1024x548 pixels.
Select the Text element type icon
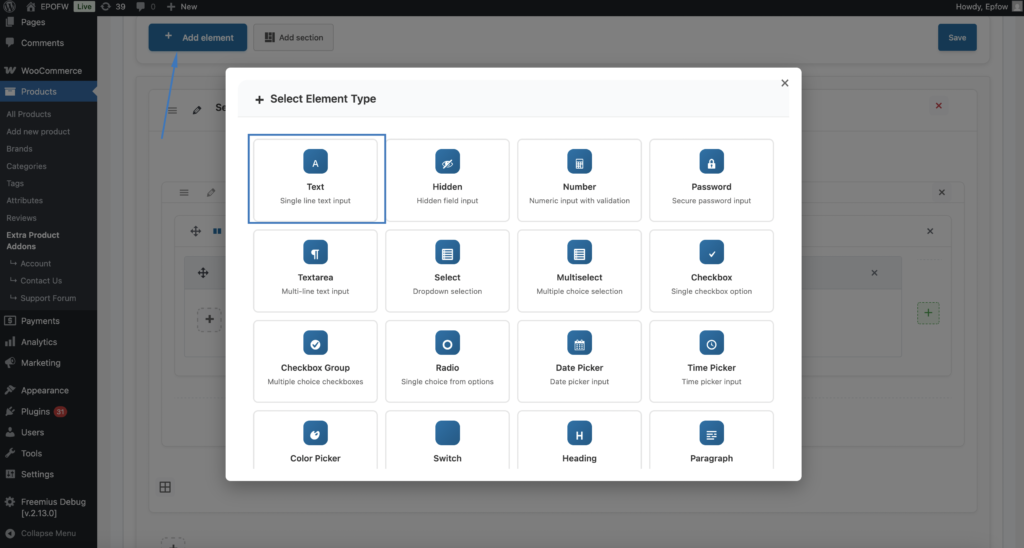pyautogui.click(x=315, y=162)
